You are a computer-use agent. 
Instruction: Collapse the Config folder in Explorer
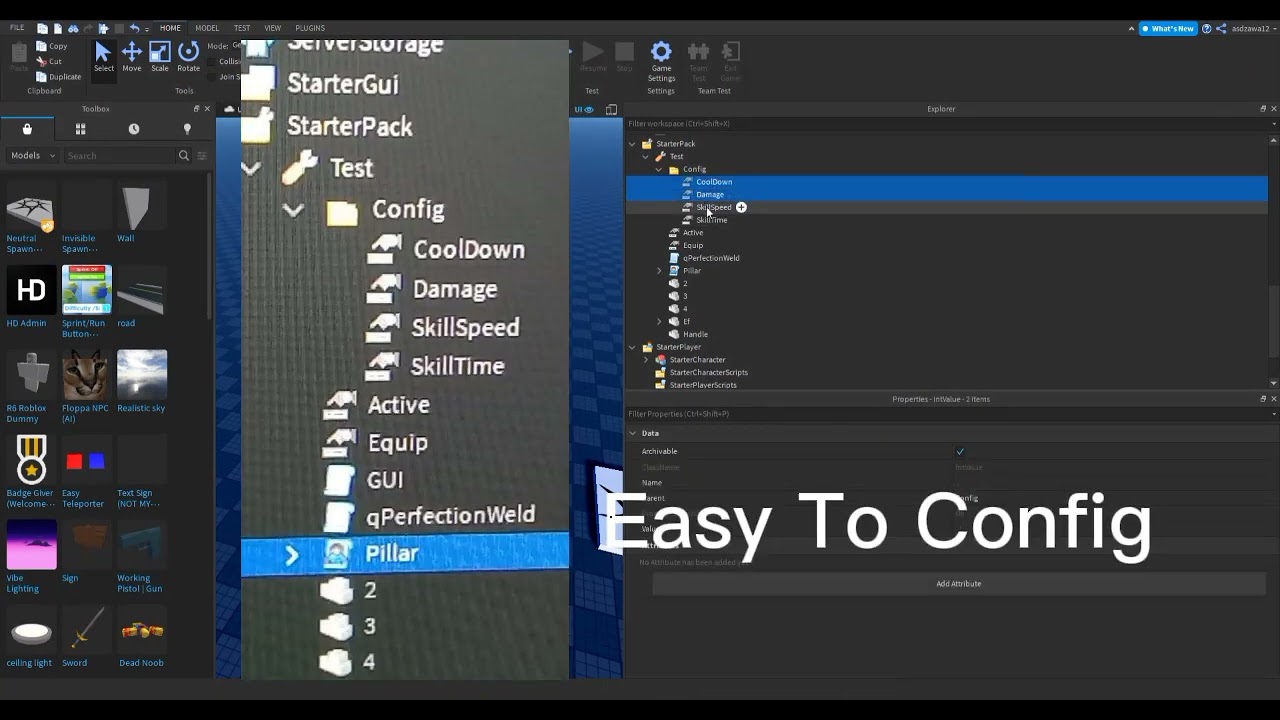pos(659,170)
